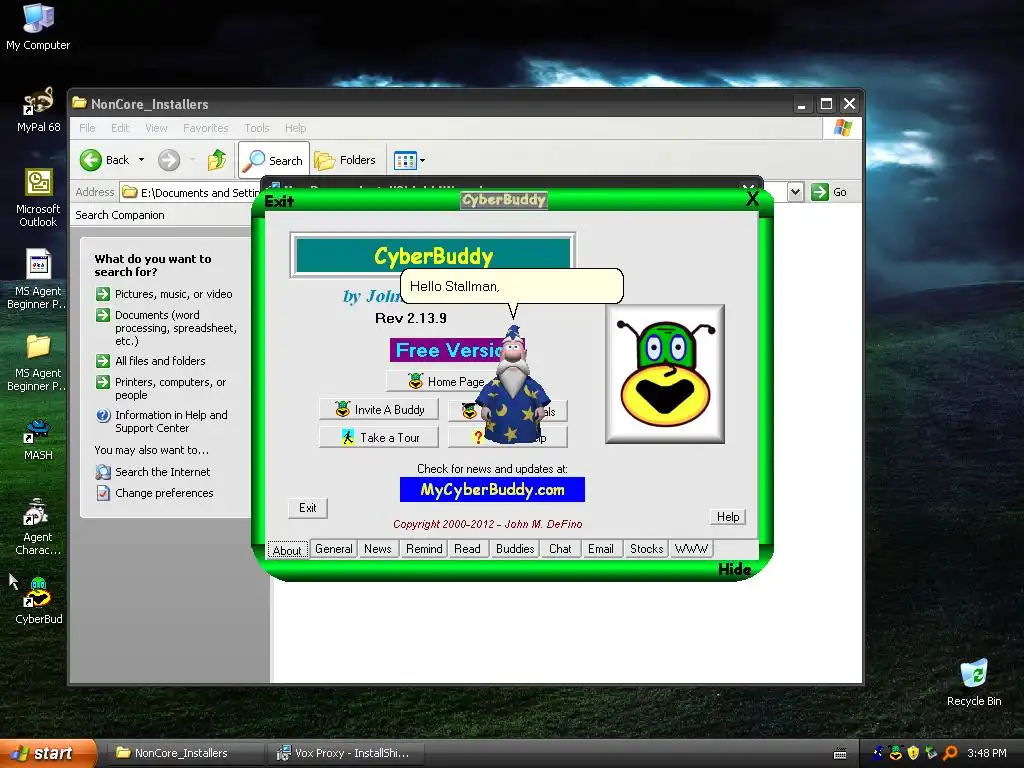Click Exit text on CyberBuddy green frame
The height and width of the screenshot is (768, 1024).
click(x=279, y=201)
